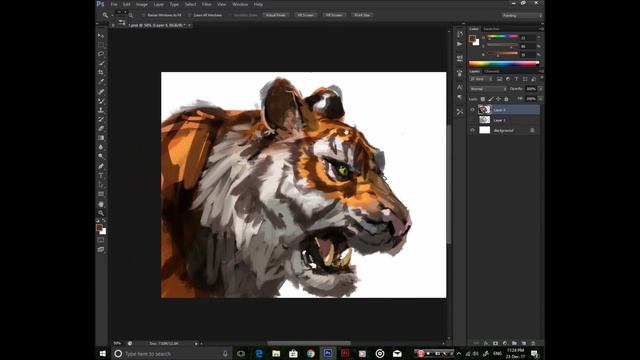Screen dimensions: 640x360
Task: Select the Clone Stamp tool
Action: [x=101, y=110]
